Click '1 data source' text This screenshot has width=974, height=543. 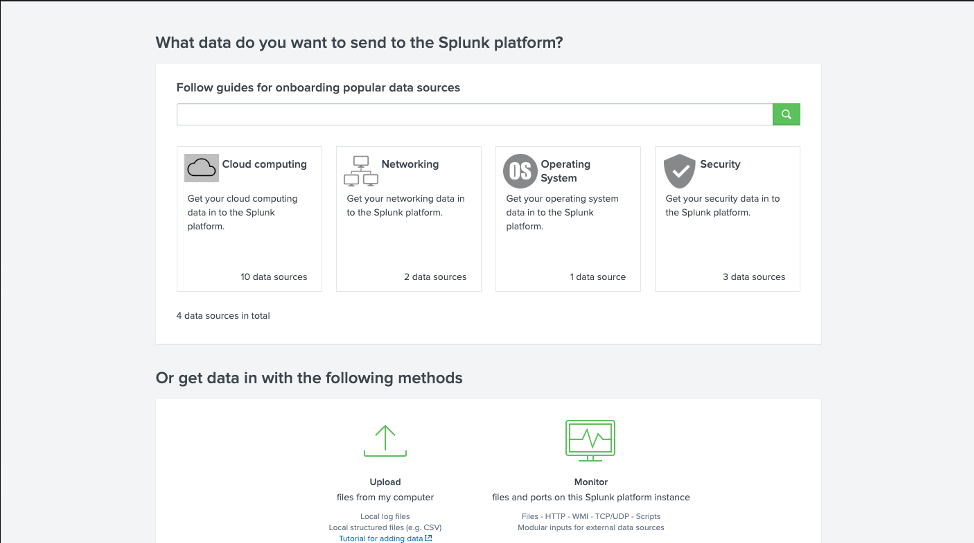point(598,277)
